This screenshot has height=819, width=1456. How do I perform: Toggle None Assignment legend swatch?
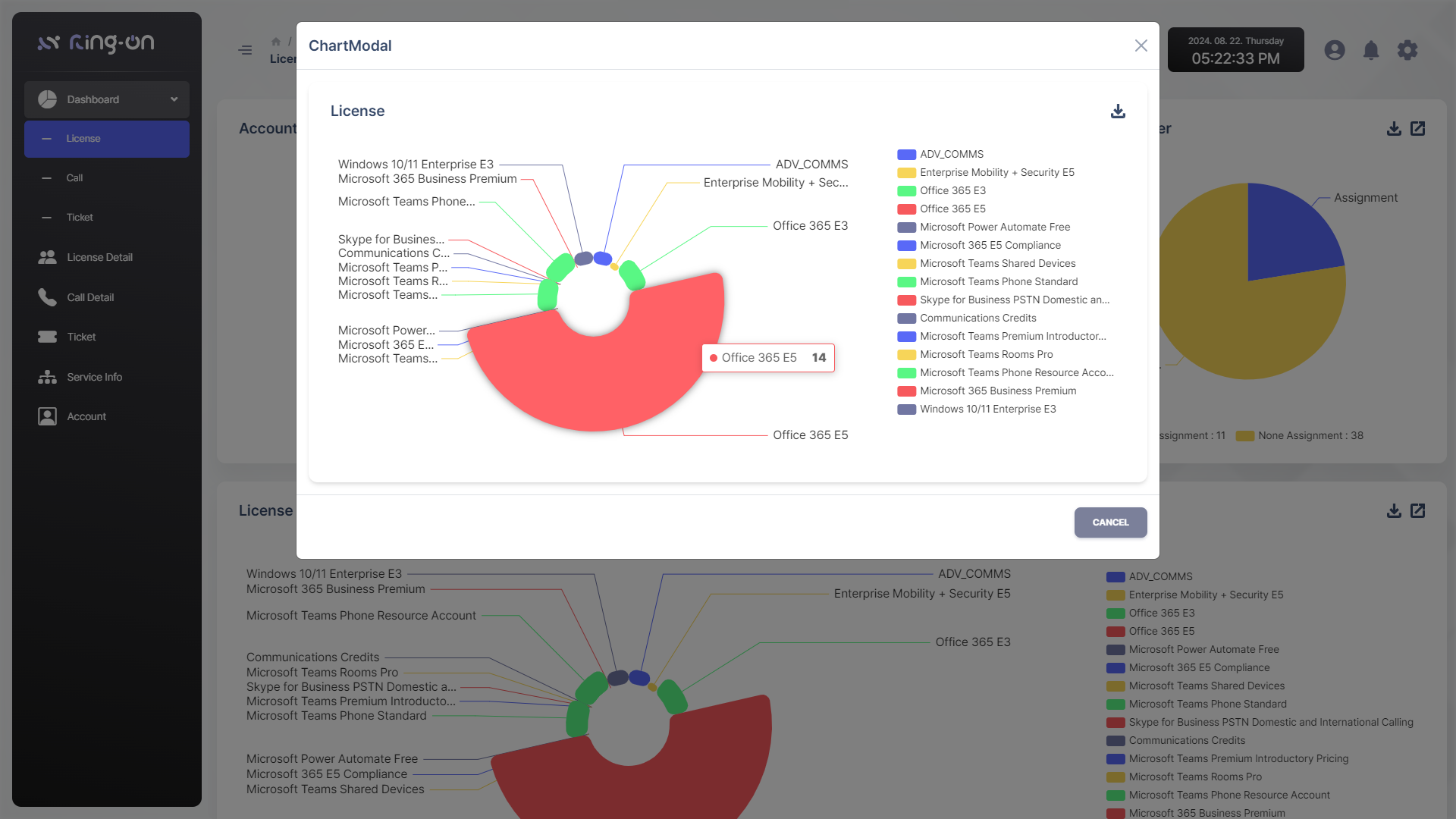[x=1244, y=436]
